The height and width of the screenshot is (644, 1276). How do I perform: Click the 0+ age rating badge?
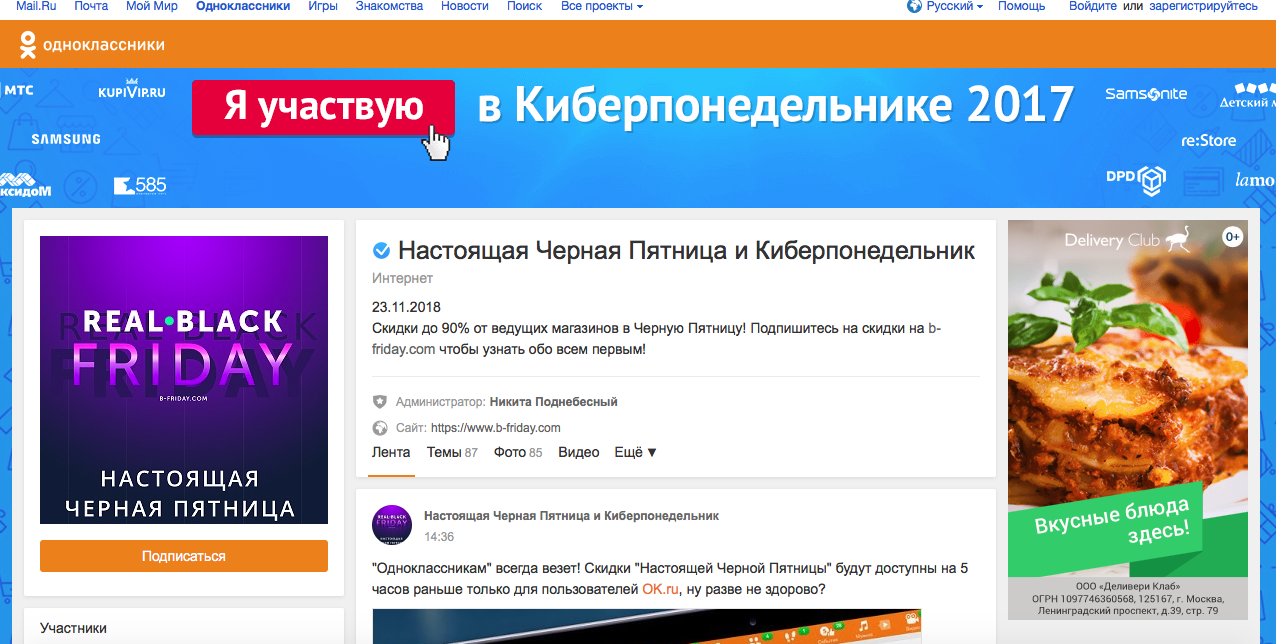(1232, 237)
